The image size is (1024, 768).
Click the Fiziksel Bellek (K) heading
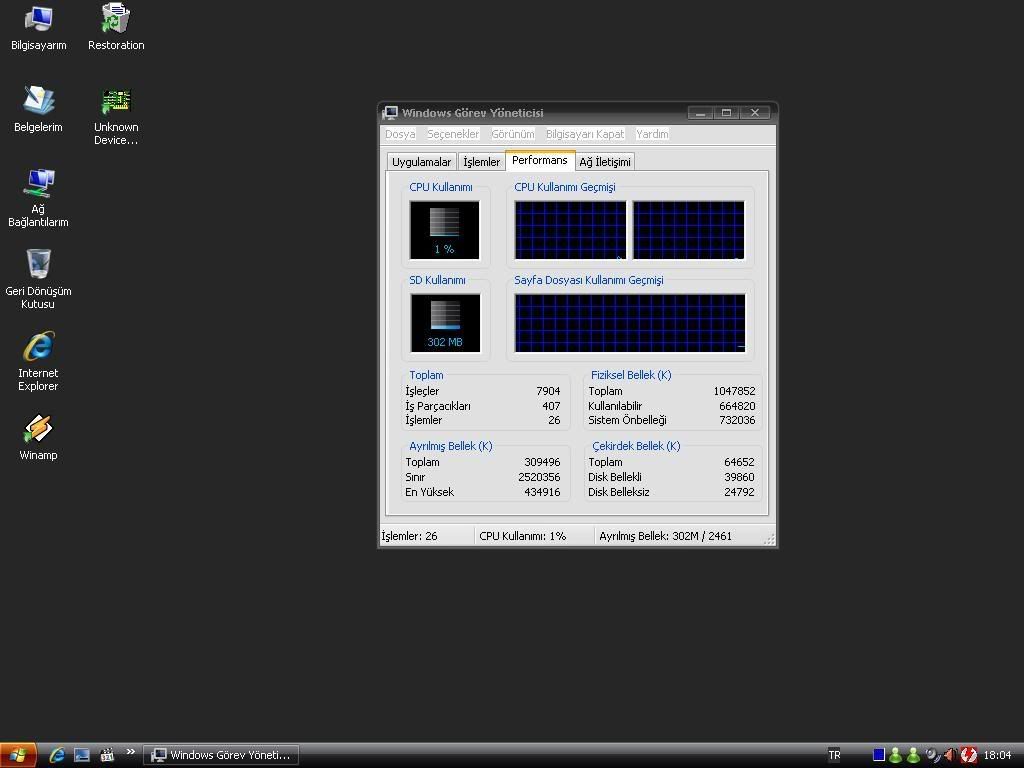click(x=631, y=376)
